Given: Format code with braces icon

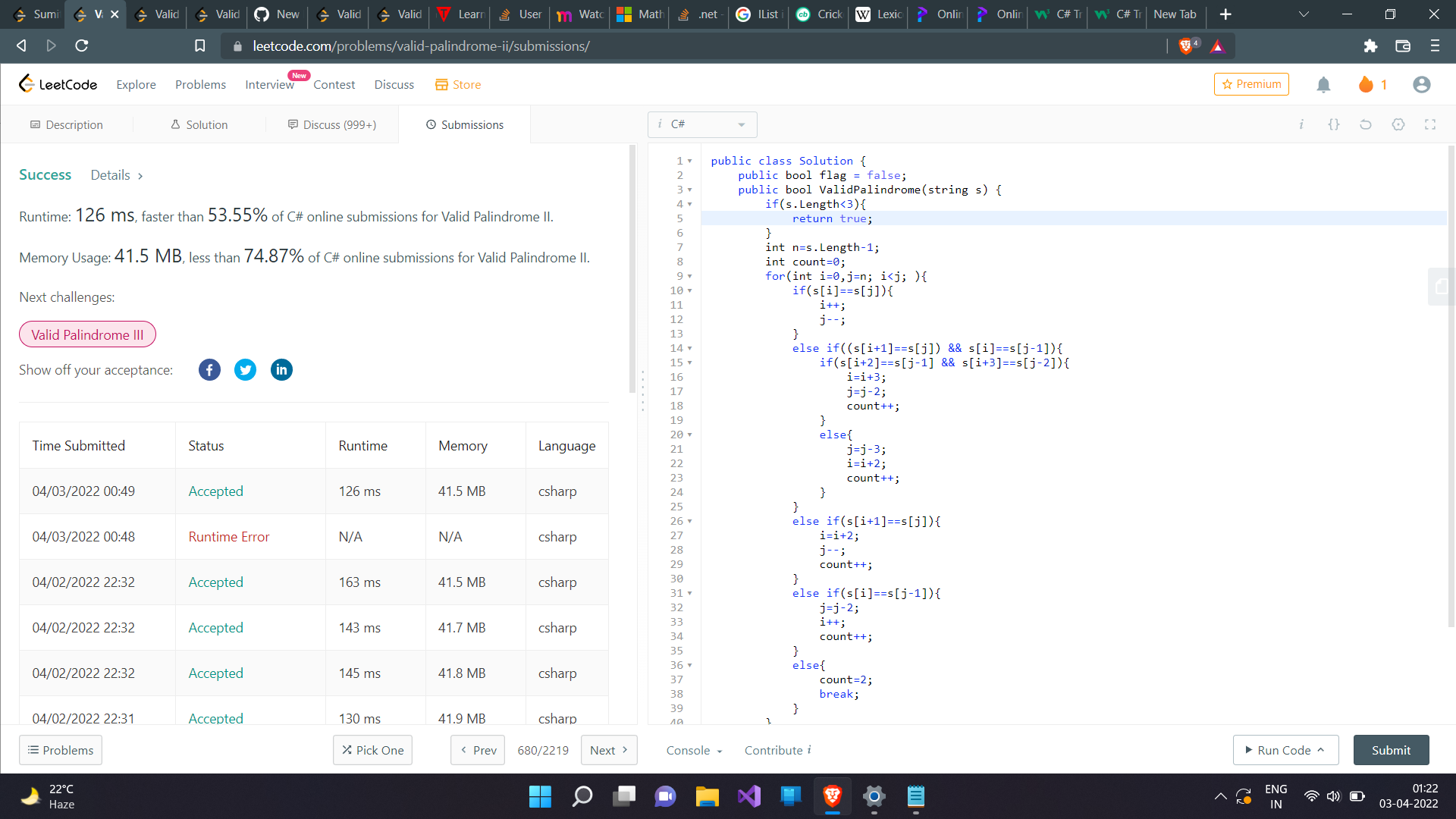Looking at the screenshot, I should [x=1333, y=124].
